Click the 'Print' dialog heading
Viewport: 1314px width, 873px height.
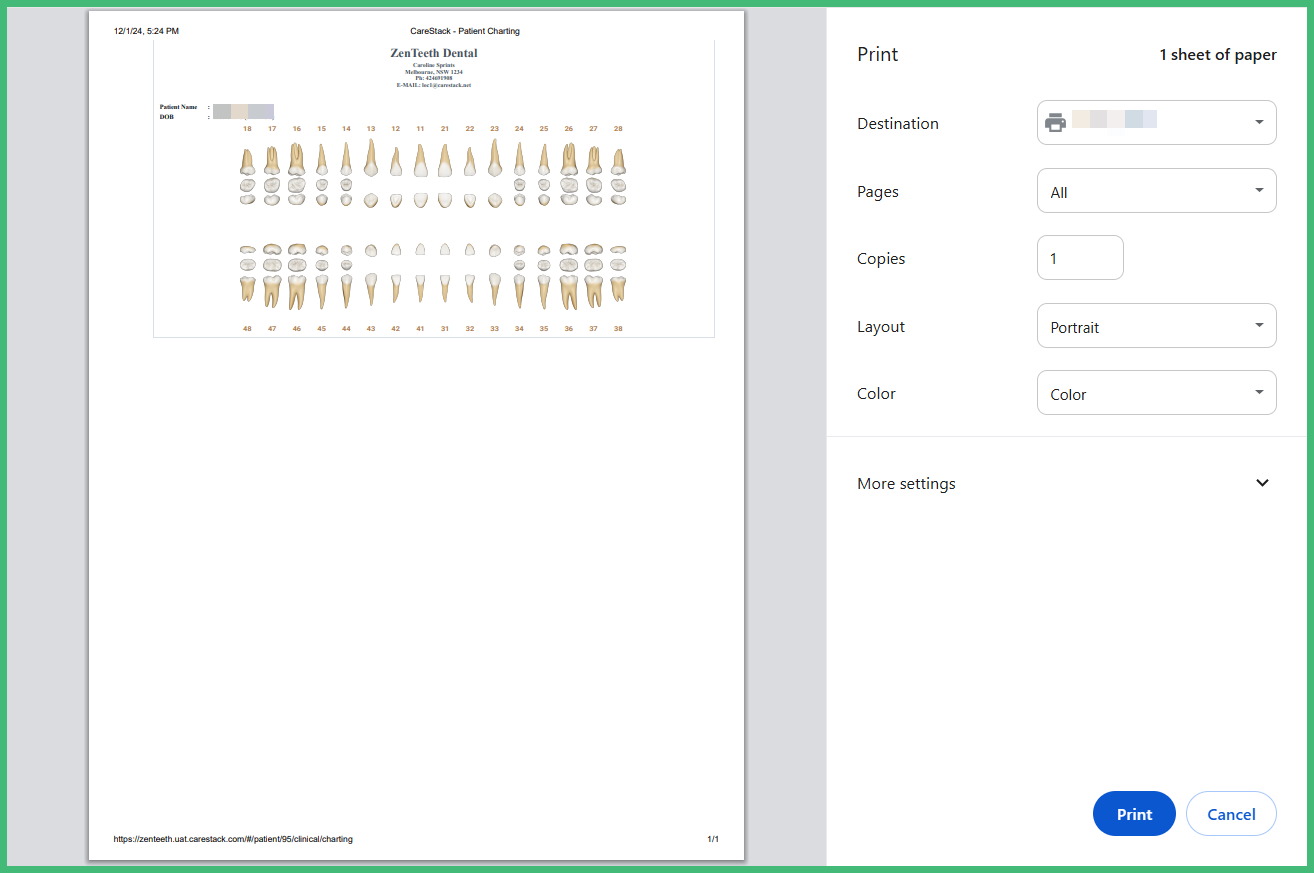(877, 54)
